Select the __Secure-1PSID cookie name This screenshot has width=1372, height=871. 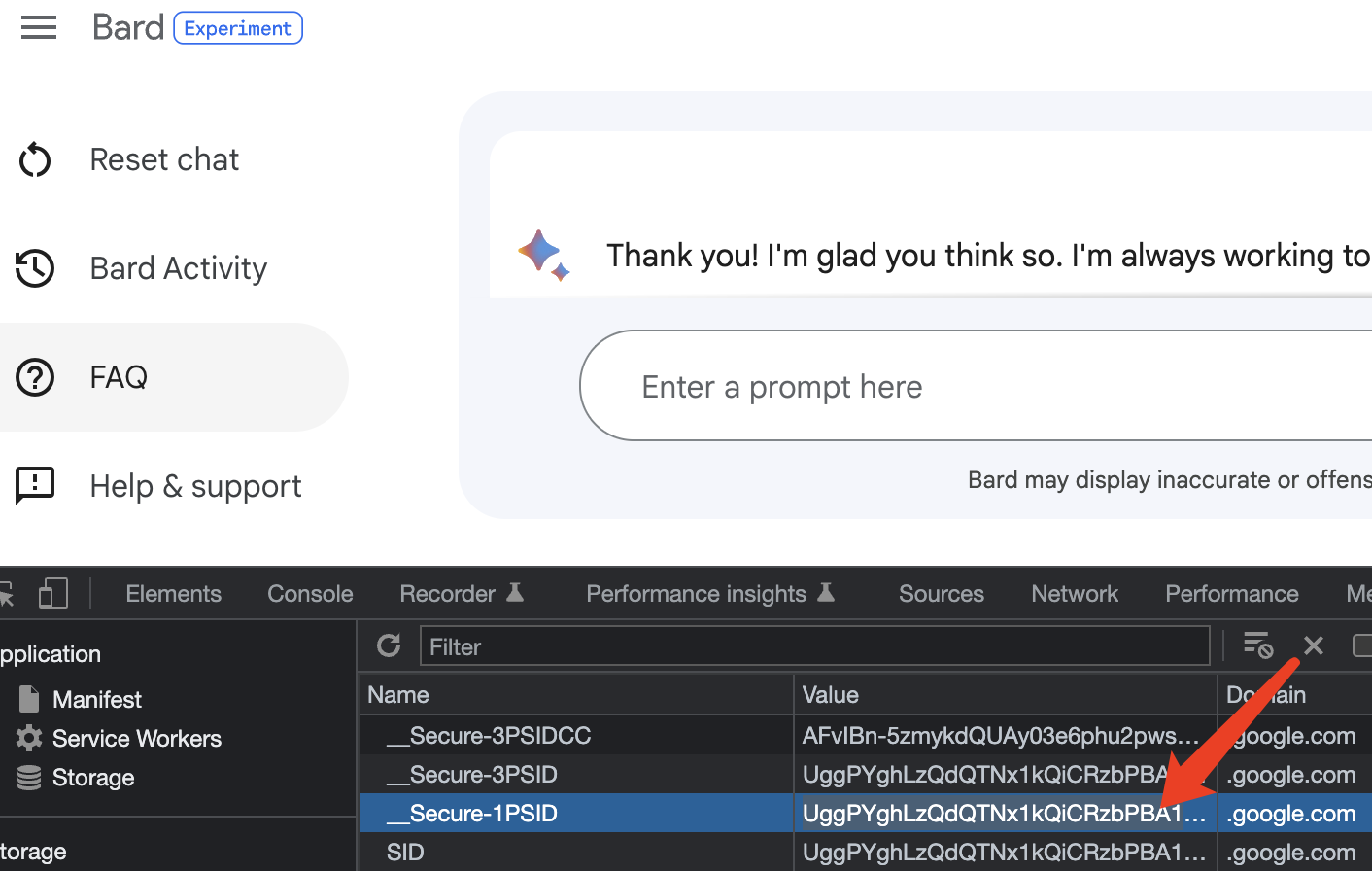[472, 814]
